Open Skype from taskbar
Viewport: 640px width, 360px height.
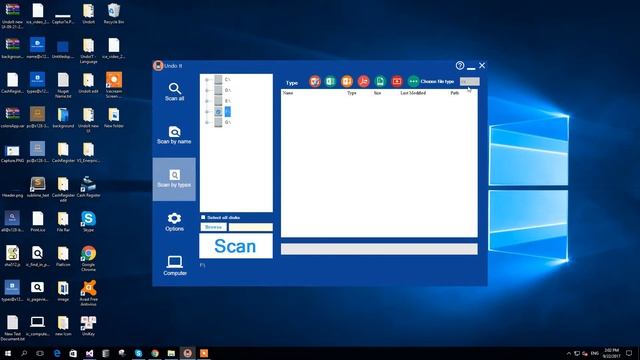coord(138,353)
